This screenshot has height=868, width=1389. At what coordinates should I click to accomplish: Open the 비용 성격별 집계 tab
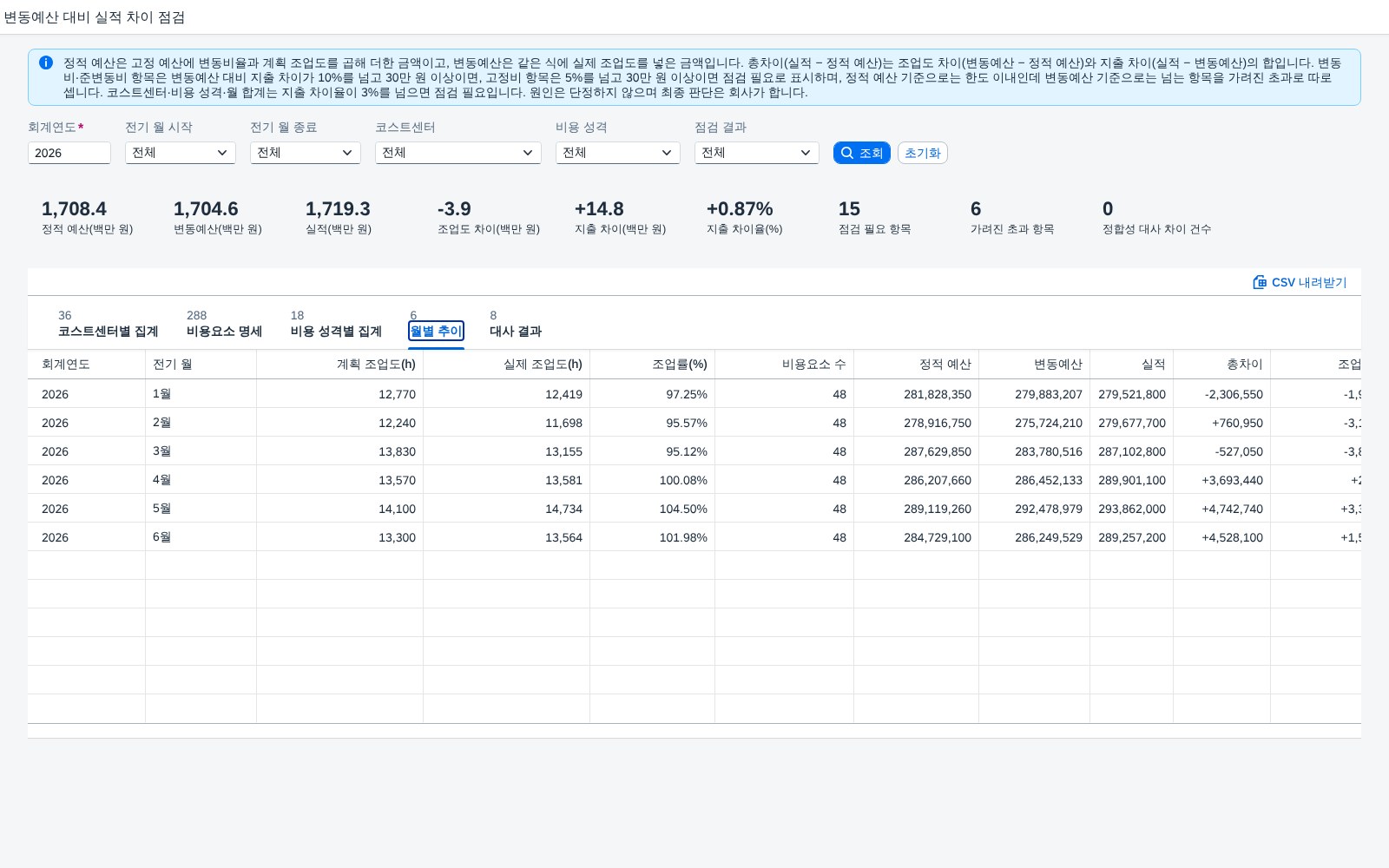(x=336, y=324)
